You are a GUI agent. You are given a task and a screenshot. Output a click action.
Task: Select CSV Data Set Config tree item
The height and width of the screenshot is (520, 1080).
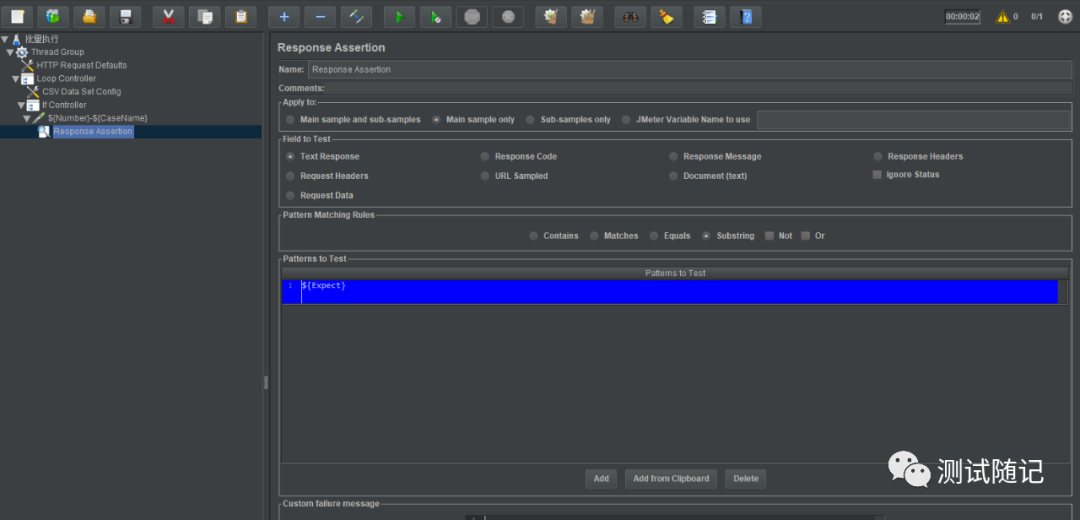81,92
